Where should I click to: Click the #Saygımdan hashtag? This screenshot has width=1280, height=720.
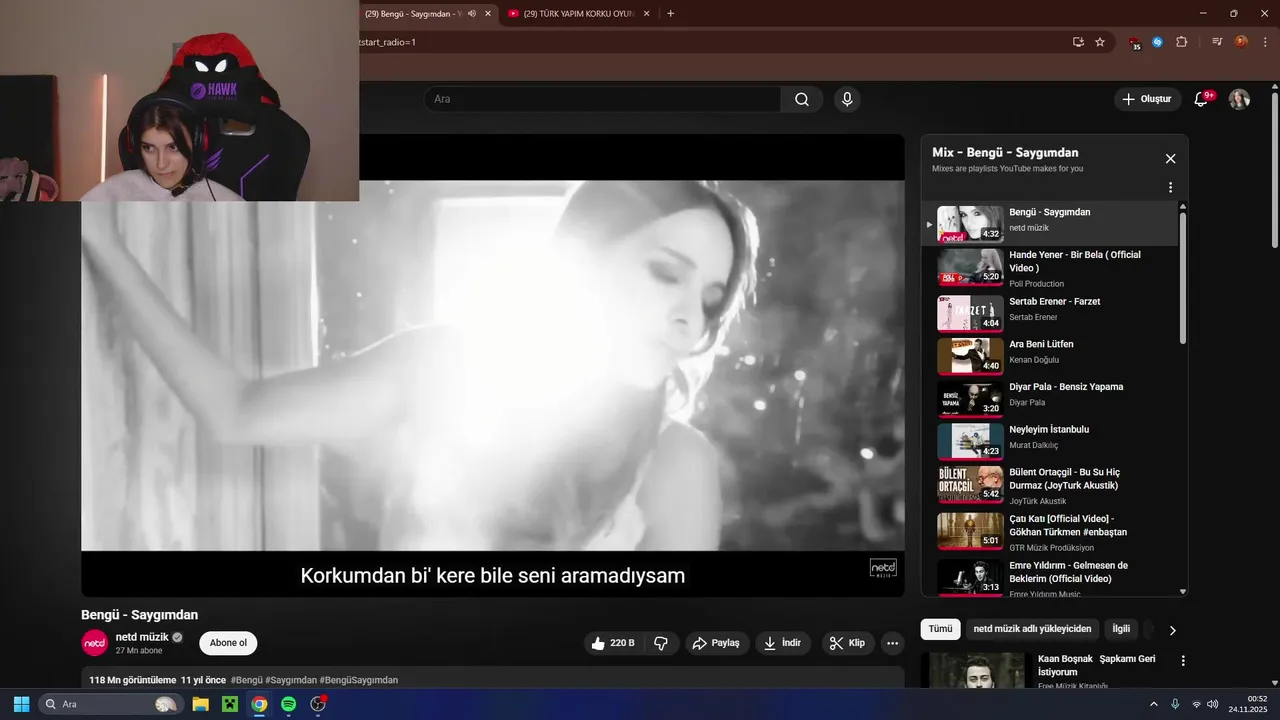click(291, 680)
